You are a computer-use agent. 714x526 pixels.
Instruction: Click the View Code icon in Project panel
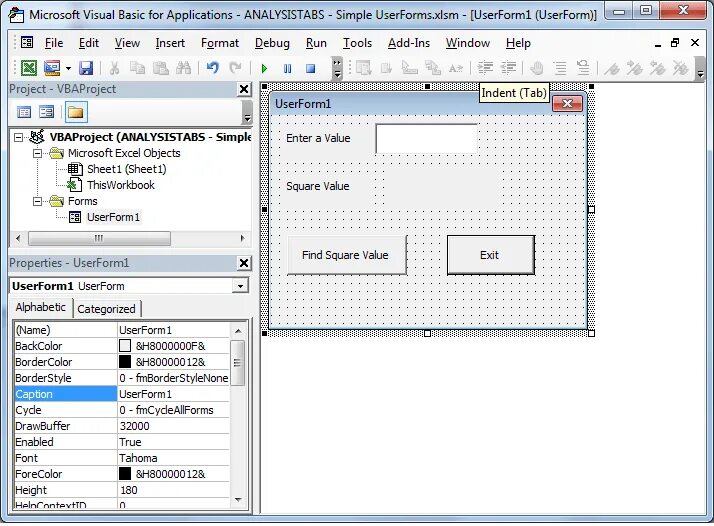click(24, 112)
